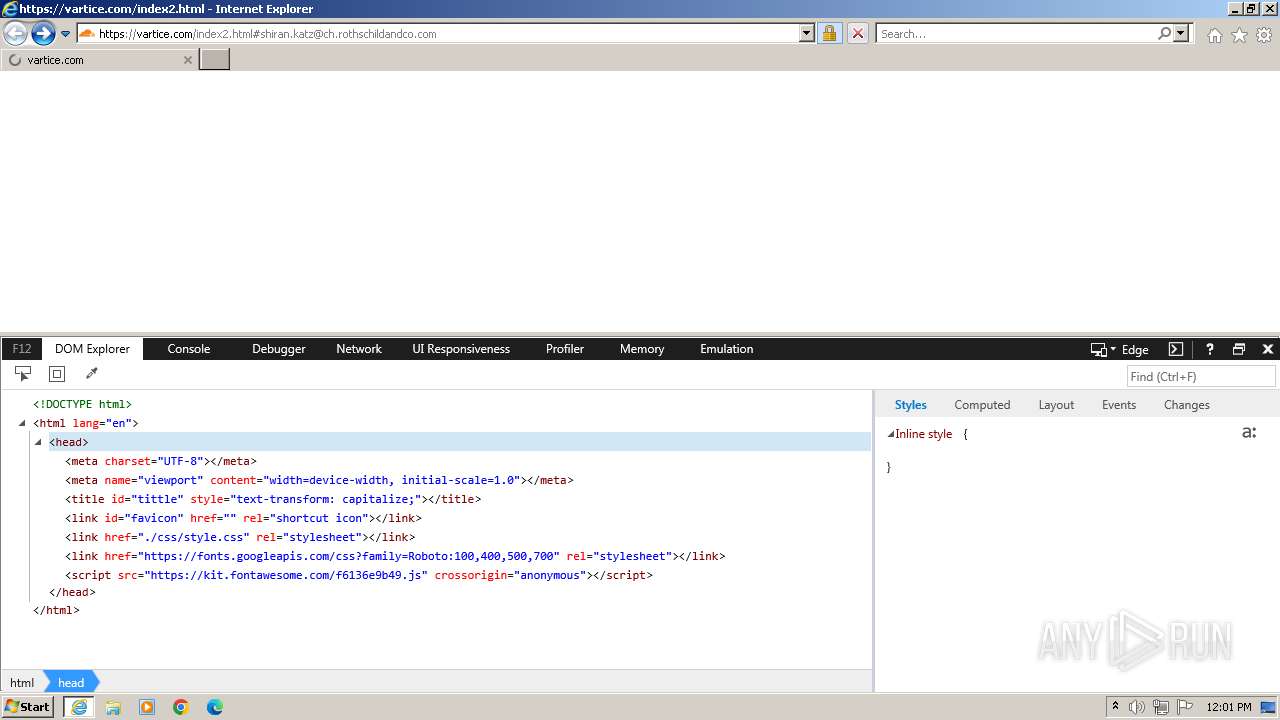Select the Styles pane tab

[910, 405]
